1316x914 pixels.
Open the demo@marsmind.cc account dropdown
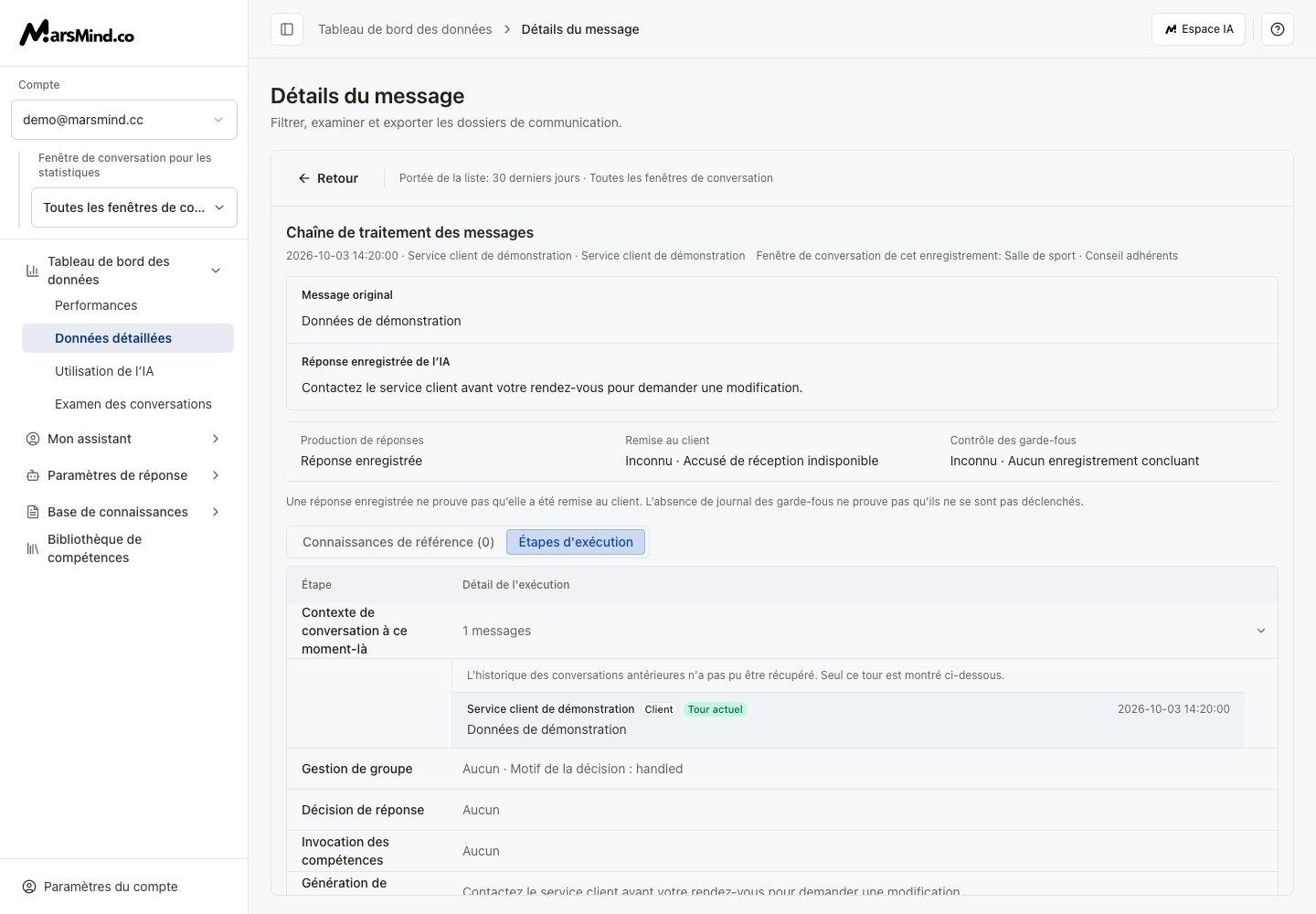(124, 120)
